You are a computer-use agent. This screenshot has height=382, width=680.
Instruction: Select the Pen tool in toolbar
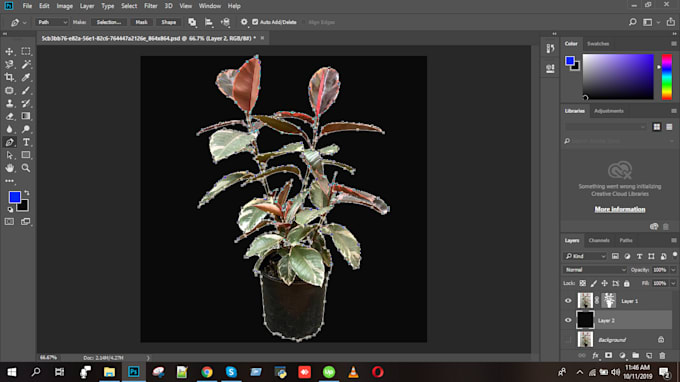9,142
